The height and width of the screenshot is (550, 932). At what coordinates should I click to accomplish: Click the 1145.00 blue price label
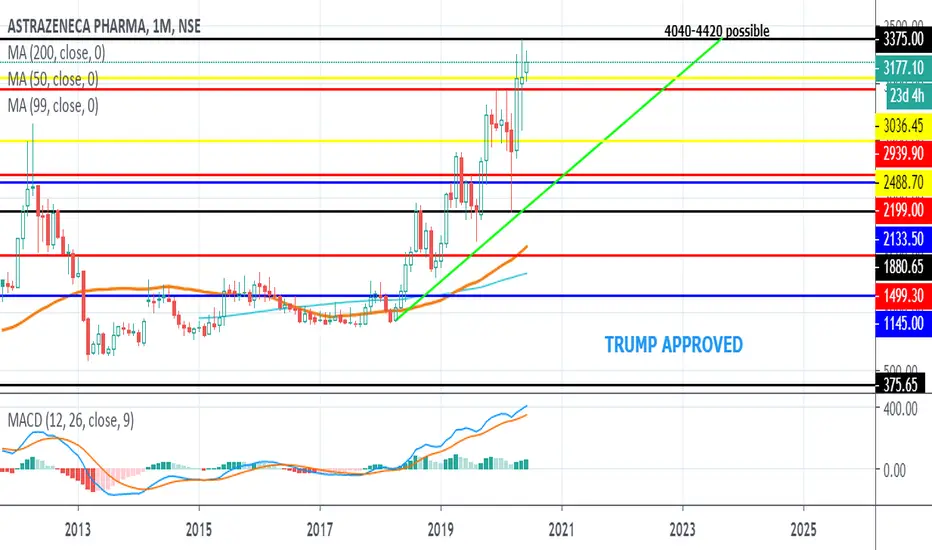pos(903,323)
